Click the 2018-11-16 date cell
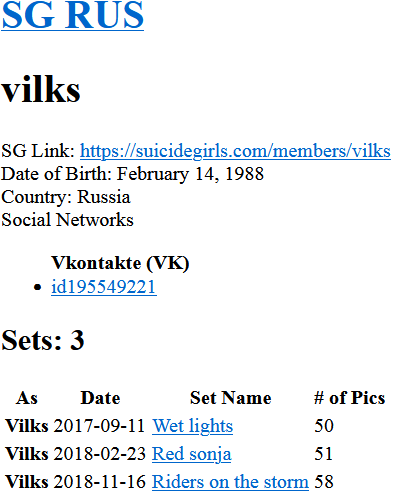Screen dimensions: 393x494 tap(99, 482)
